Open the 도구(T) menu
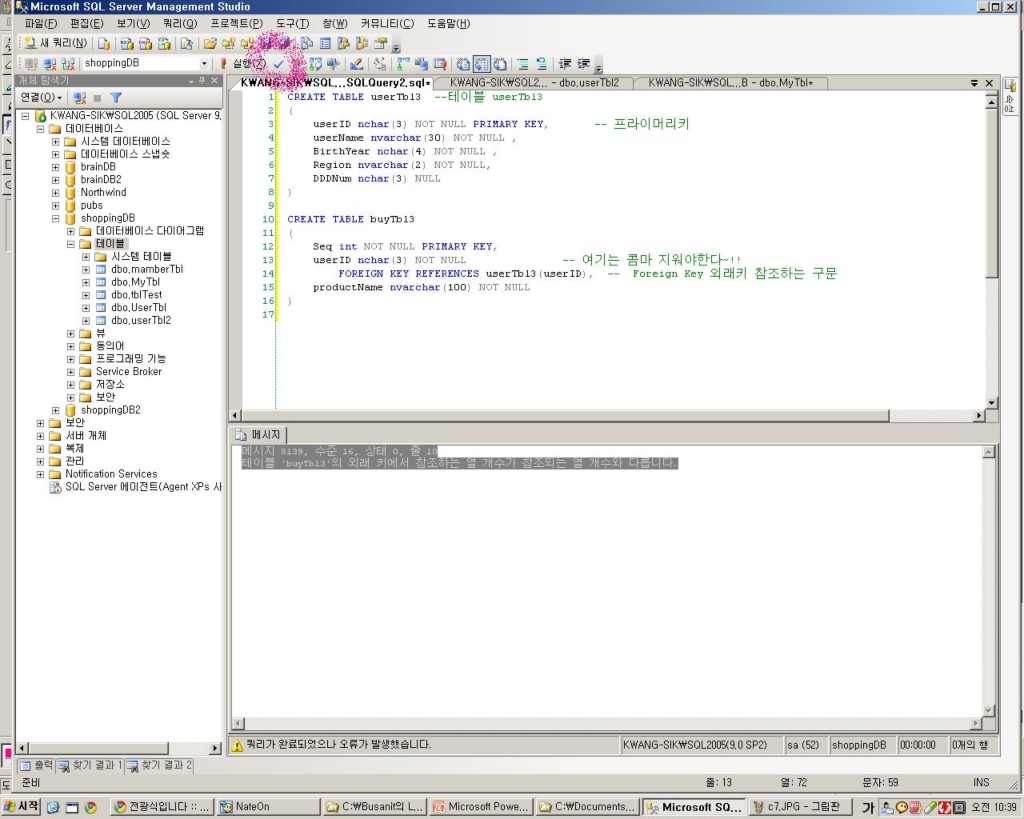Viewport: 1024px width, 819px height. pyautogui.click(x=292, y=24)
